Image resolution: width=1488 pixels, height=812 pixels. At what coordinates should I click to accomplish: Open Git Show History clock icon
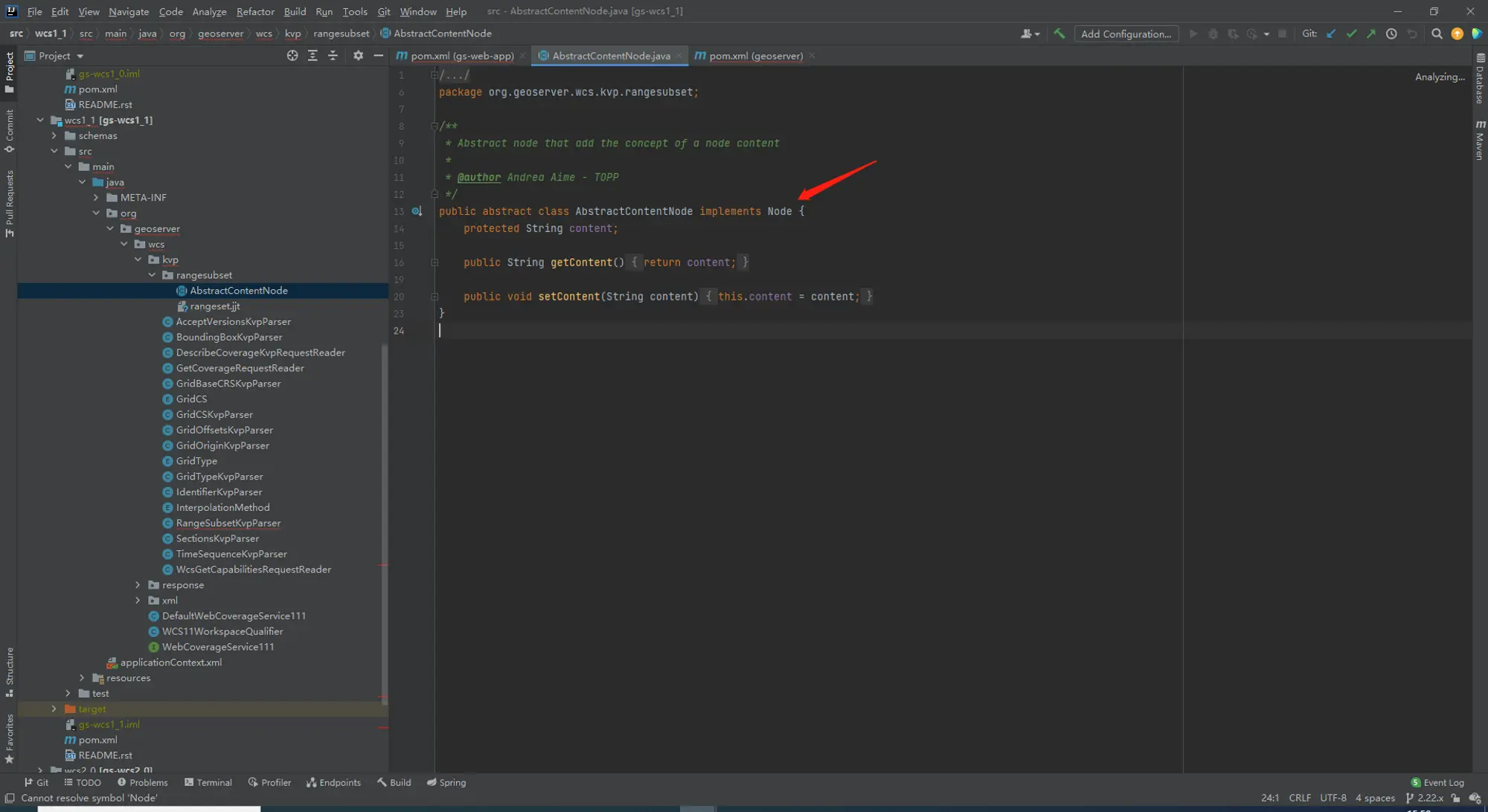click(x=1391, y=33)
